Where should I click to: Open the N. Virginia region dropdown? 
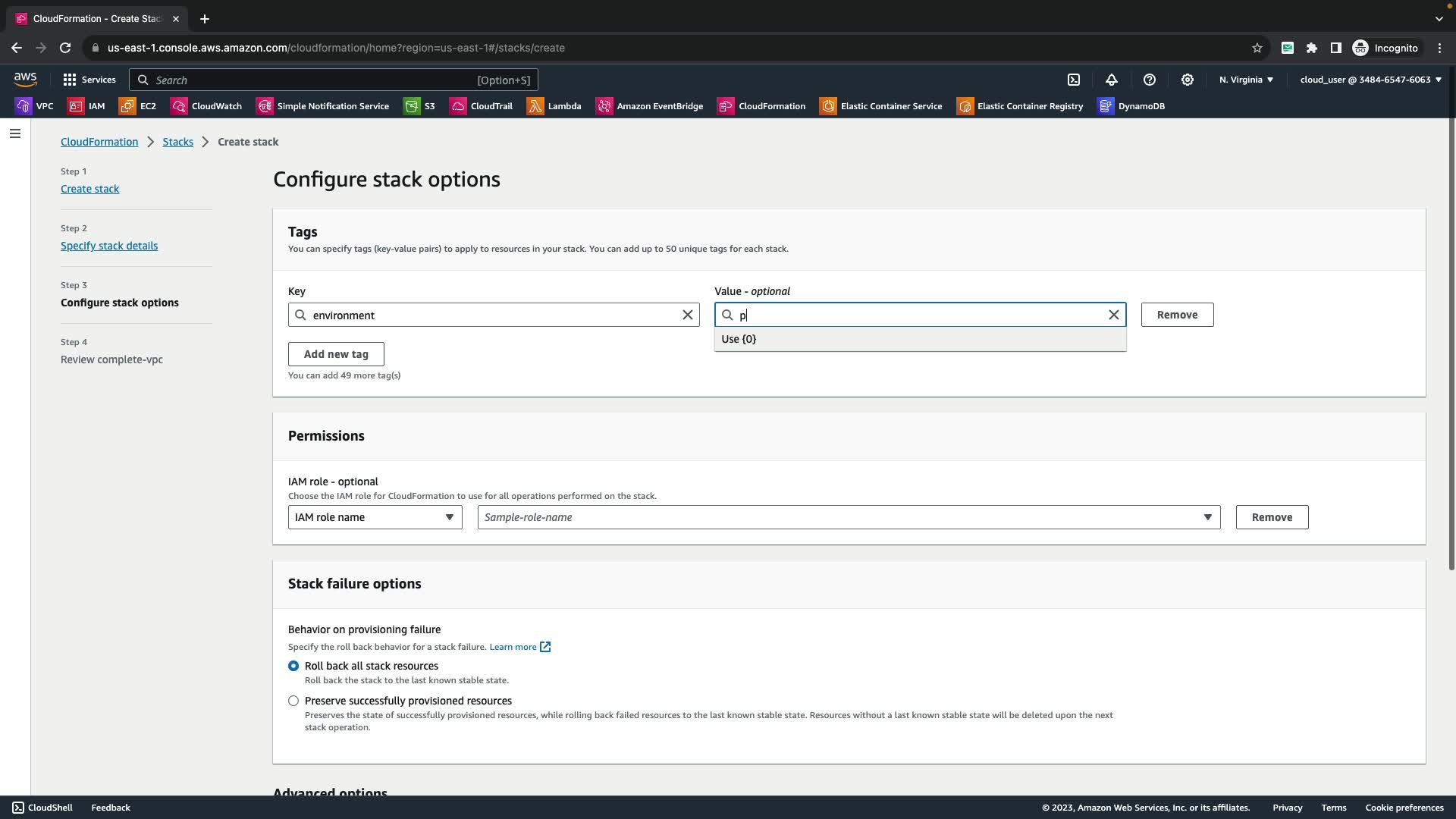(x=1246, y=80)
